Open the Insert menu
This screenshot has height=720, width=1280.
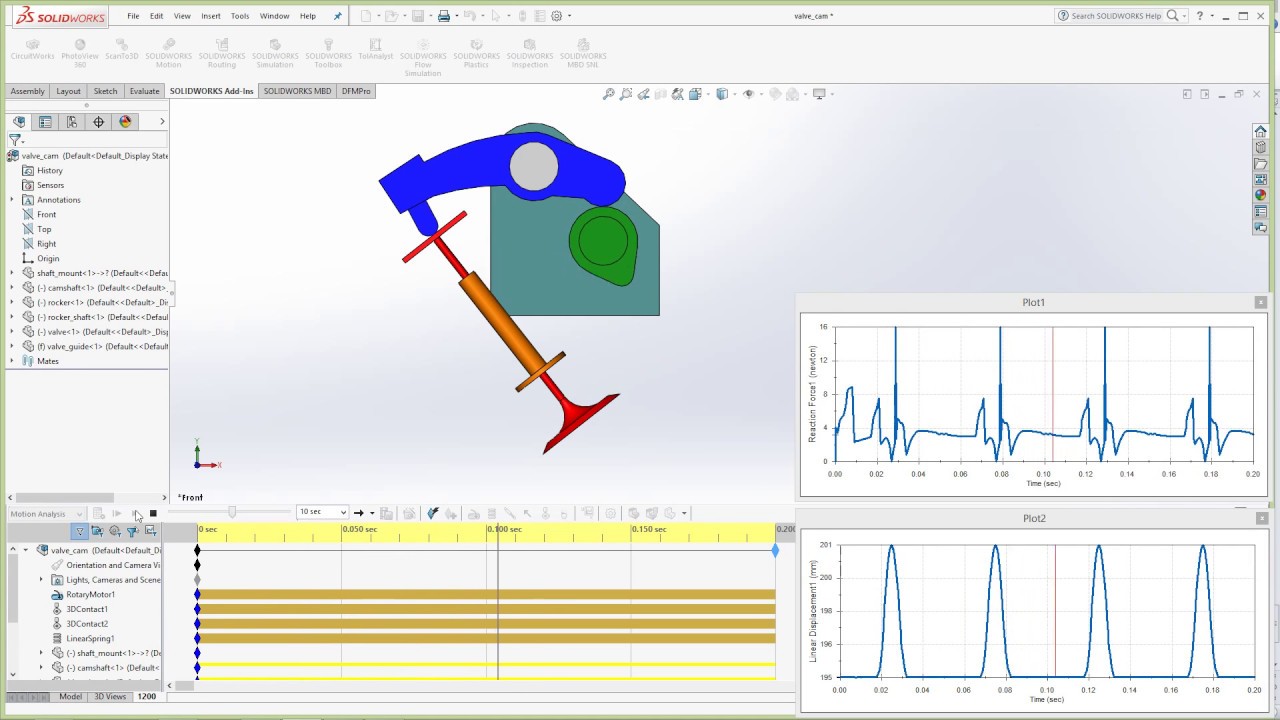pos(211,16)
